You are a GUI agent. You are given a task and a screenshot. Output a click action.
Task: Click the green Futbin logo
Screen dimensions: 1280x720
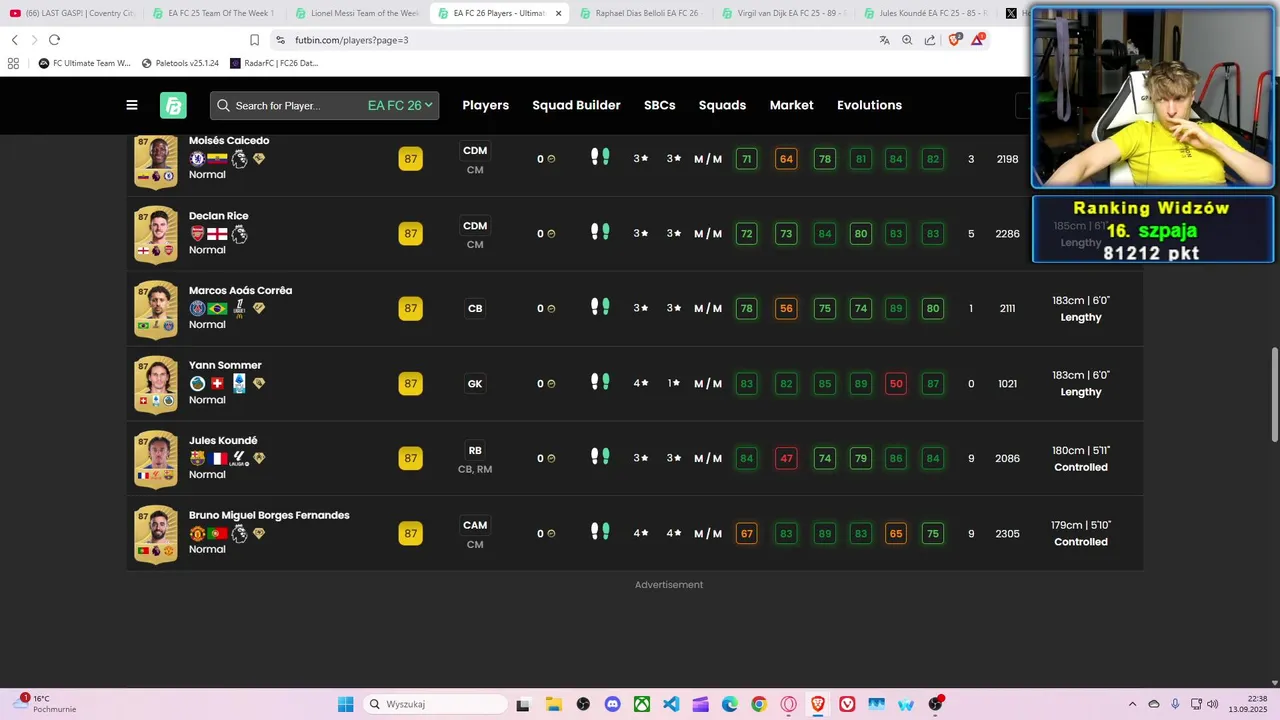(173, 105)
